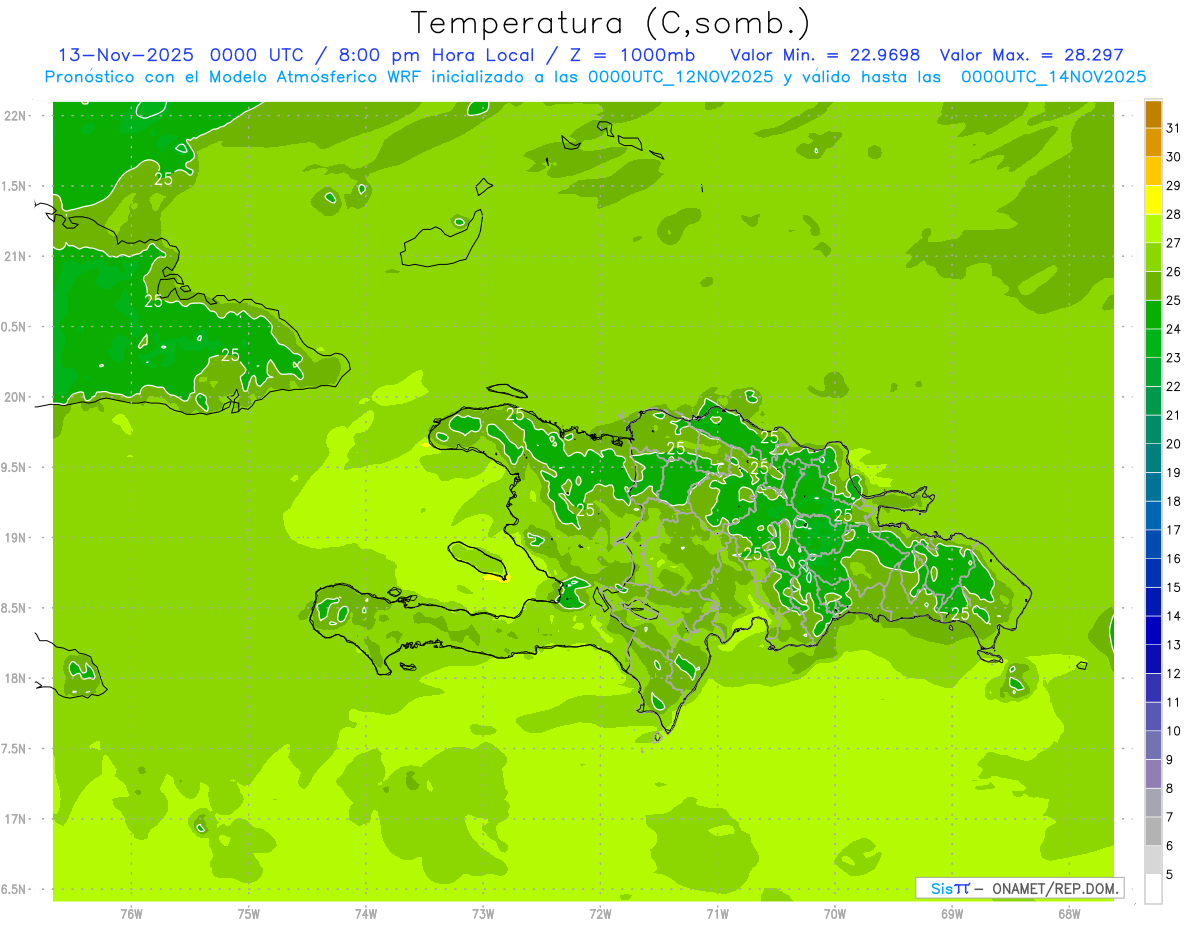Click the "72W" longitude axis label
The image size is (1200, 927).
[600, 913]
